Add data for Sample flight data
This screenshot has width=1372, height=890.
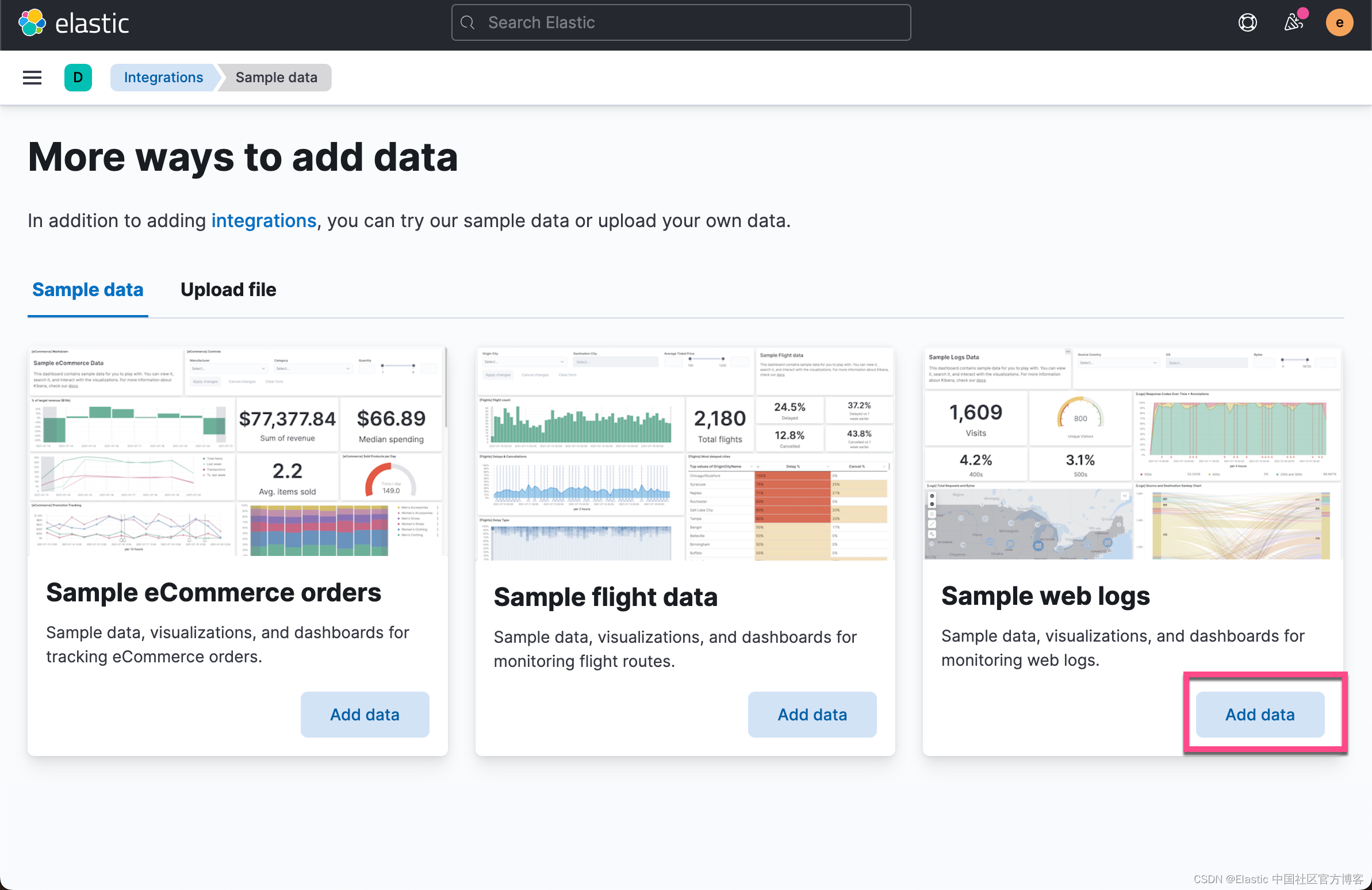tap(812, 714)
